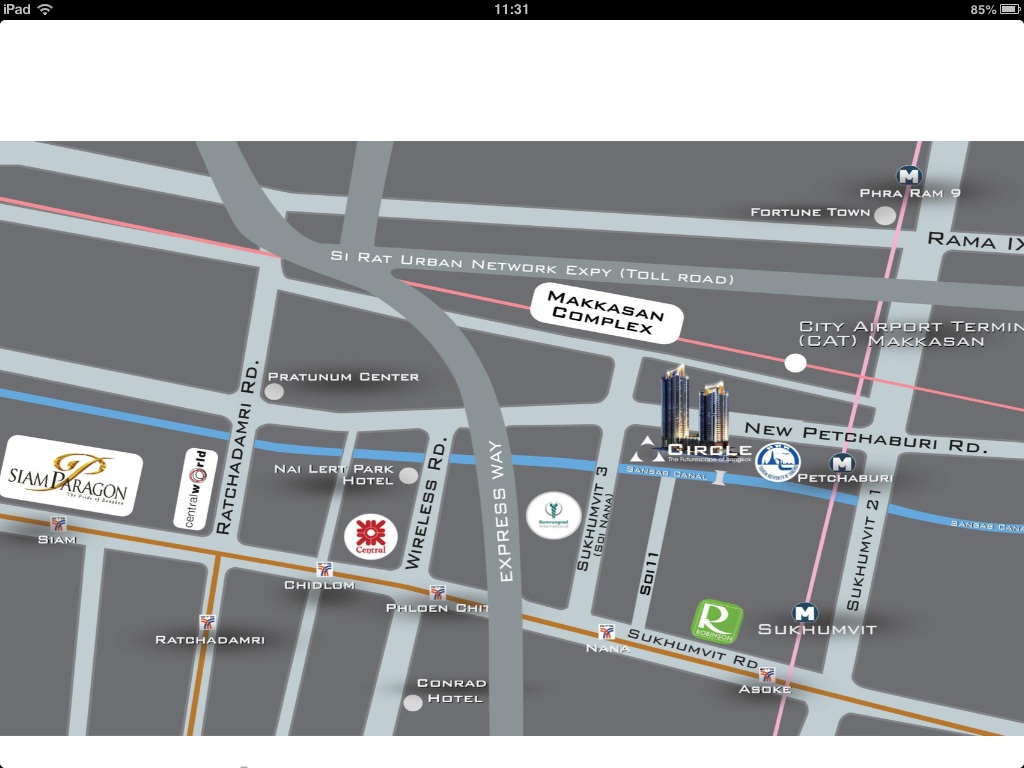Tap the Bumrungrad International hospital logo
This screenshot has width=1024, height=768.
pyautogui.click(x=554, y=515)
